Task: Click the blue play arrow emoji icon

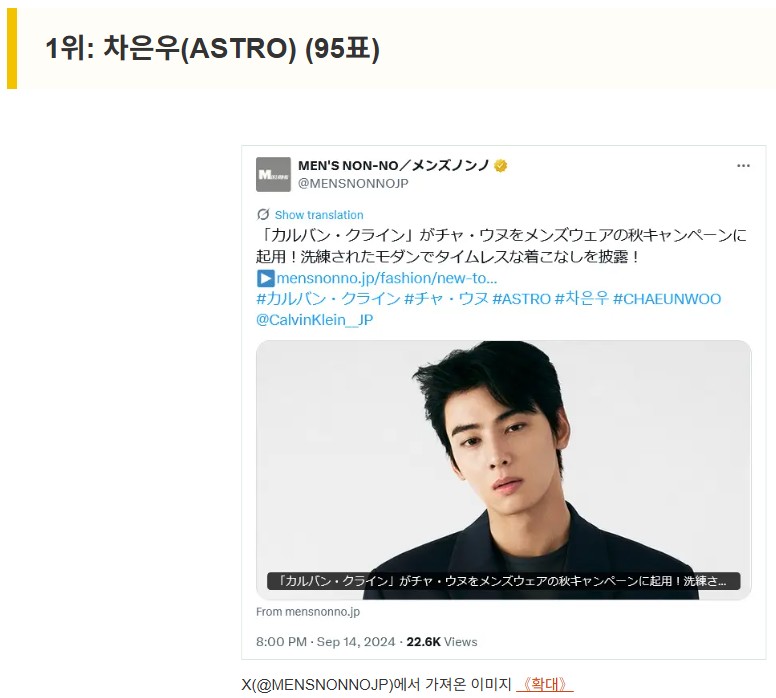Action: click(x=265, y=278)
